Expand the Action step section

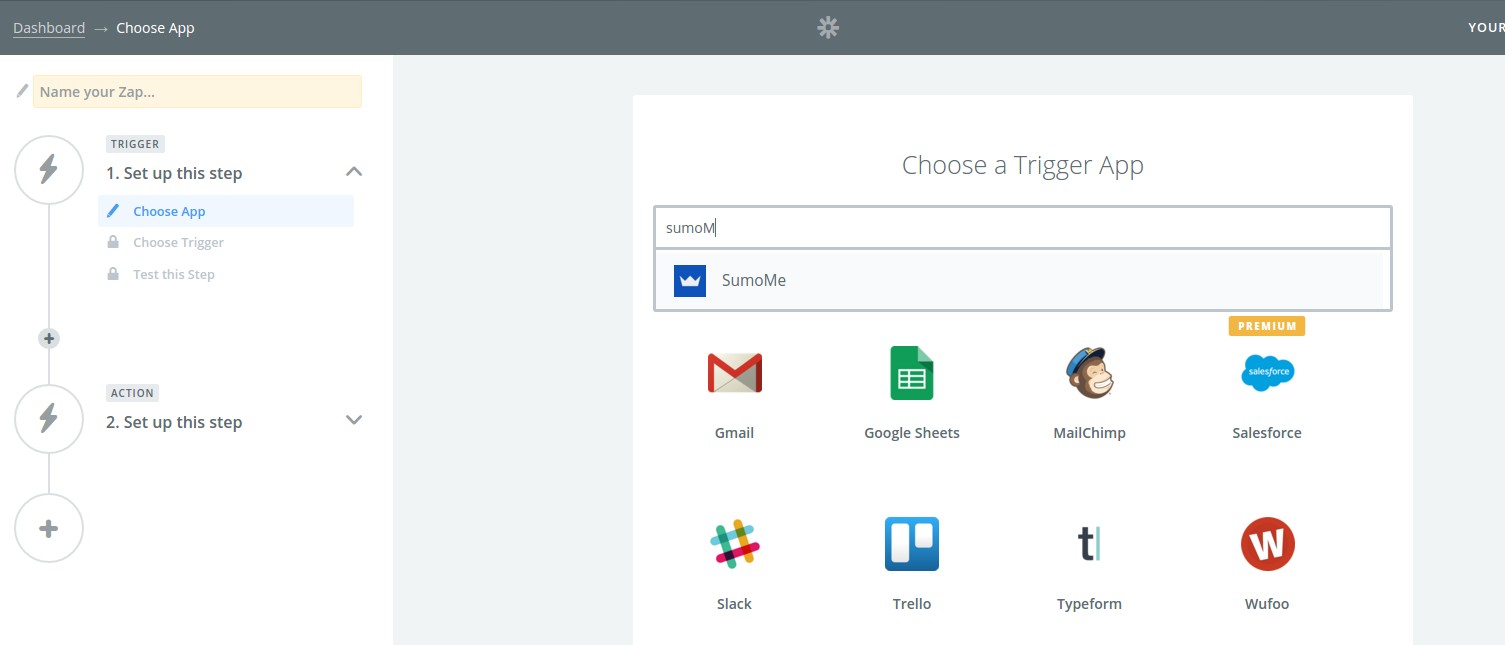(353, 420)
